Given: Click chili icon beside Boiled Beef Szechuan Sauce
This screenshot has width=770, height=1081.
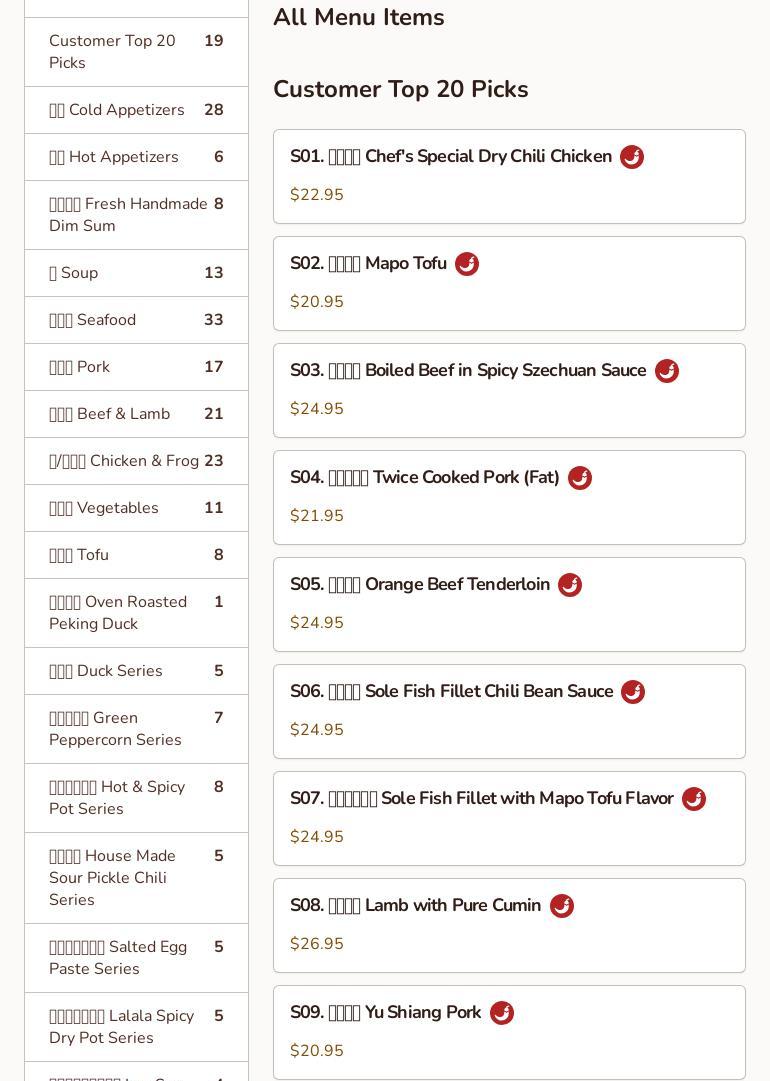Looking at the screenshot, I should tap(667, 371).
